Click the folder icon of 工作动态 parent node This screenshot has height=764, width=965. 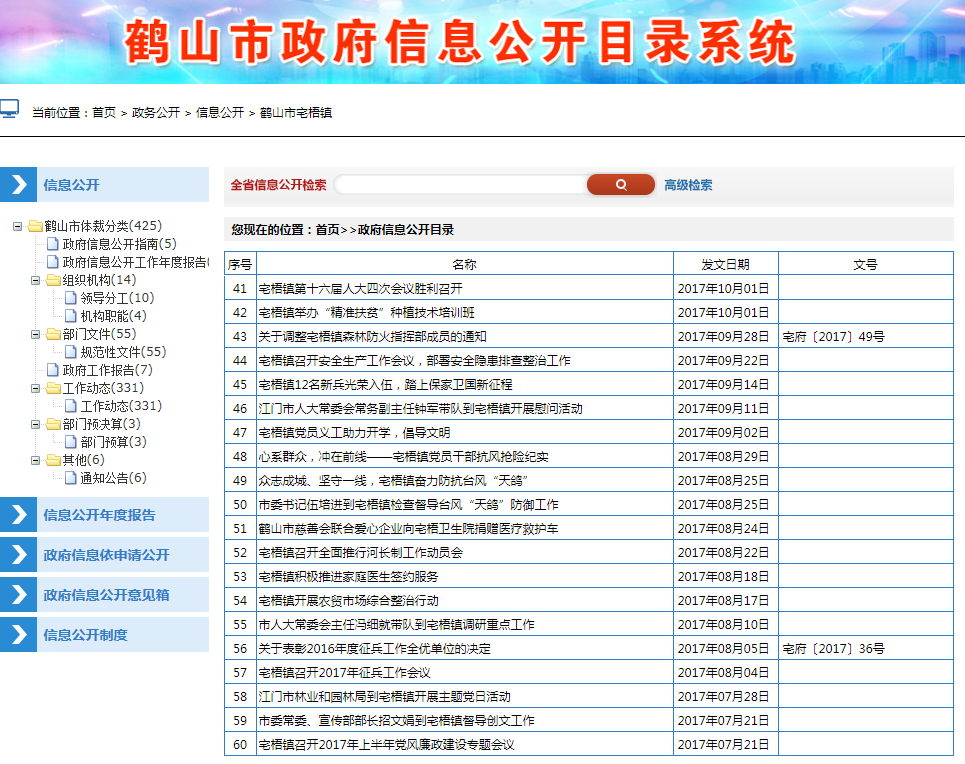click(x=53, y=388)
